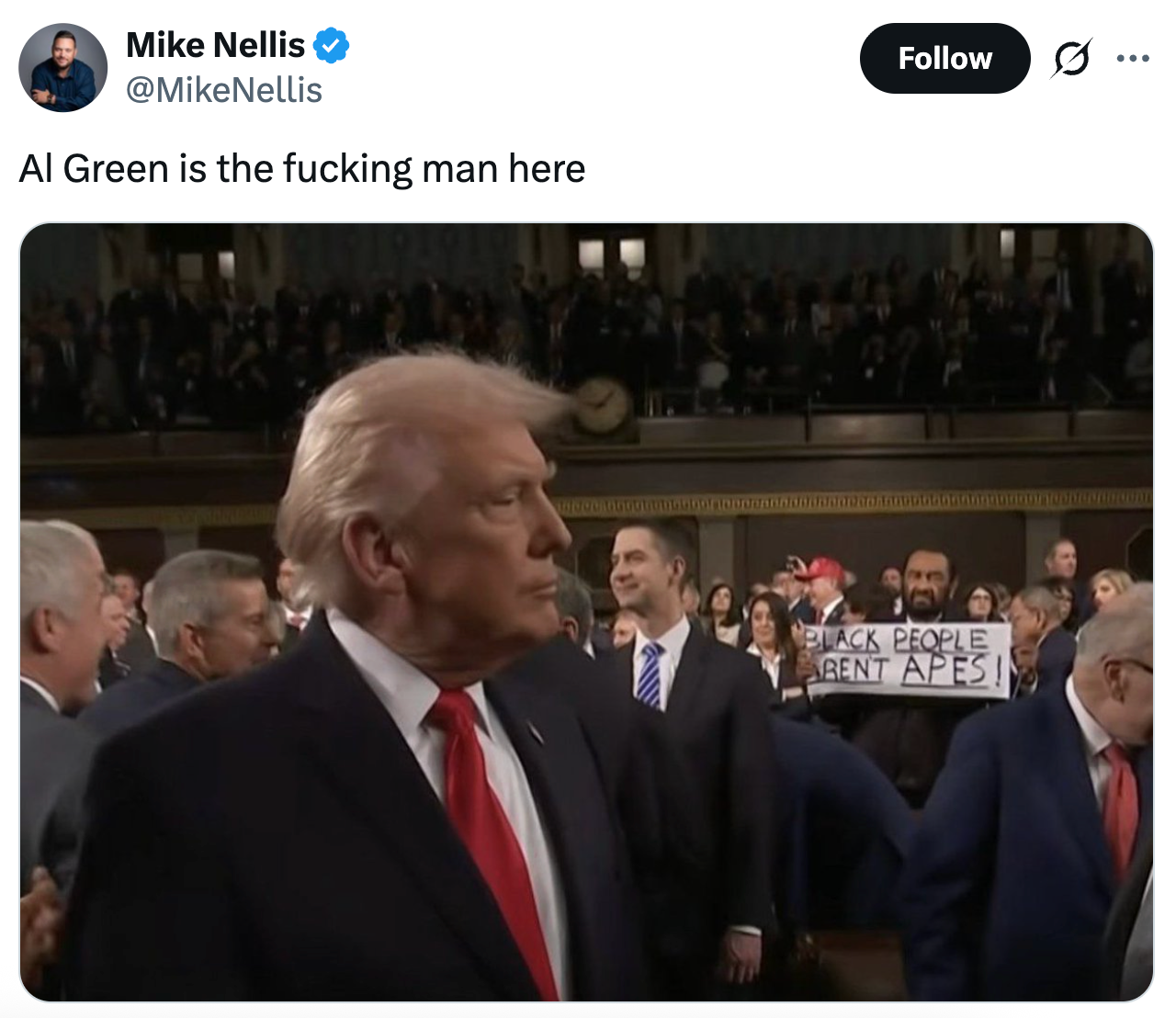Visit the @MikeNellis handle link
1176x1018 pixels.
click(x=224, y=90)
